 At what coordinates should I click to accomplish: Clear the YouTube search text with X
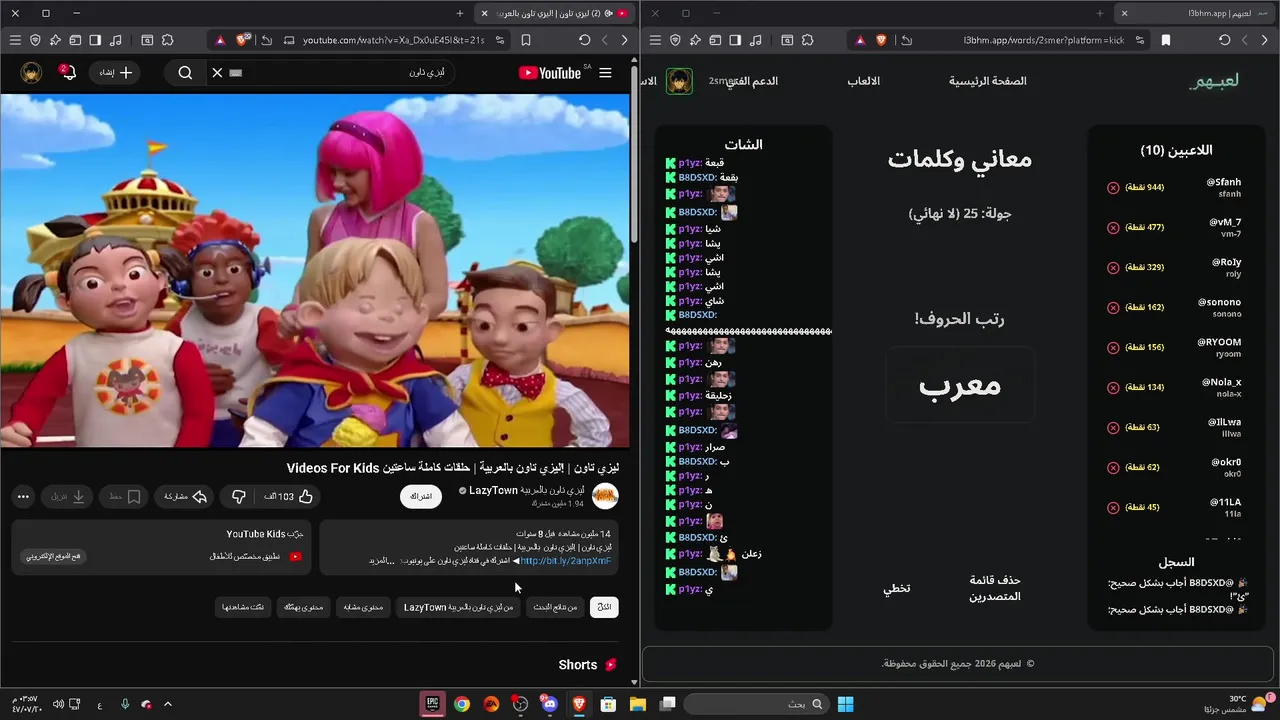click(217, 73)
